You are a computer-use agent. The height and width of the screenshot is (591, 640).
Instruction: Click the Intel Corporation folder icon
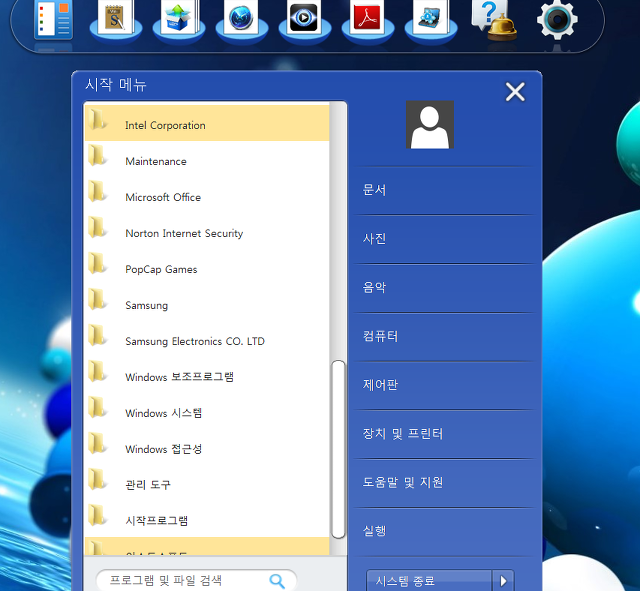(x=97, y=120)
